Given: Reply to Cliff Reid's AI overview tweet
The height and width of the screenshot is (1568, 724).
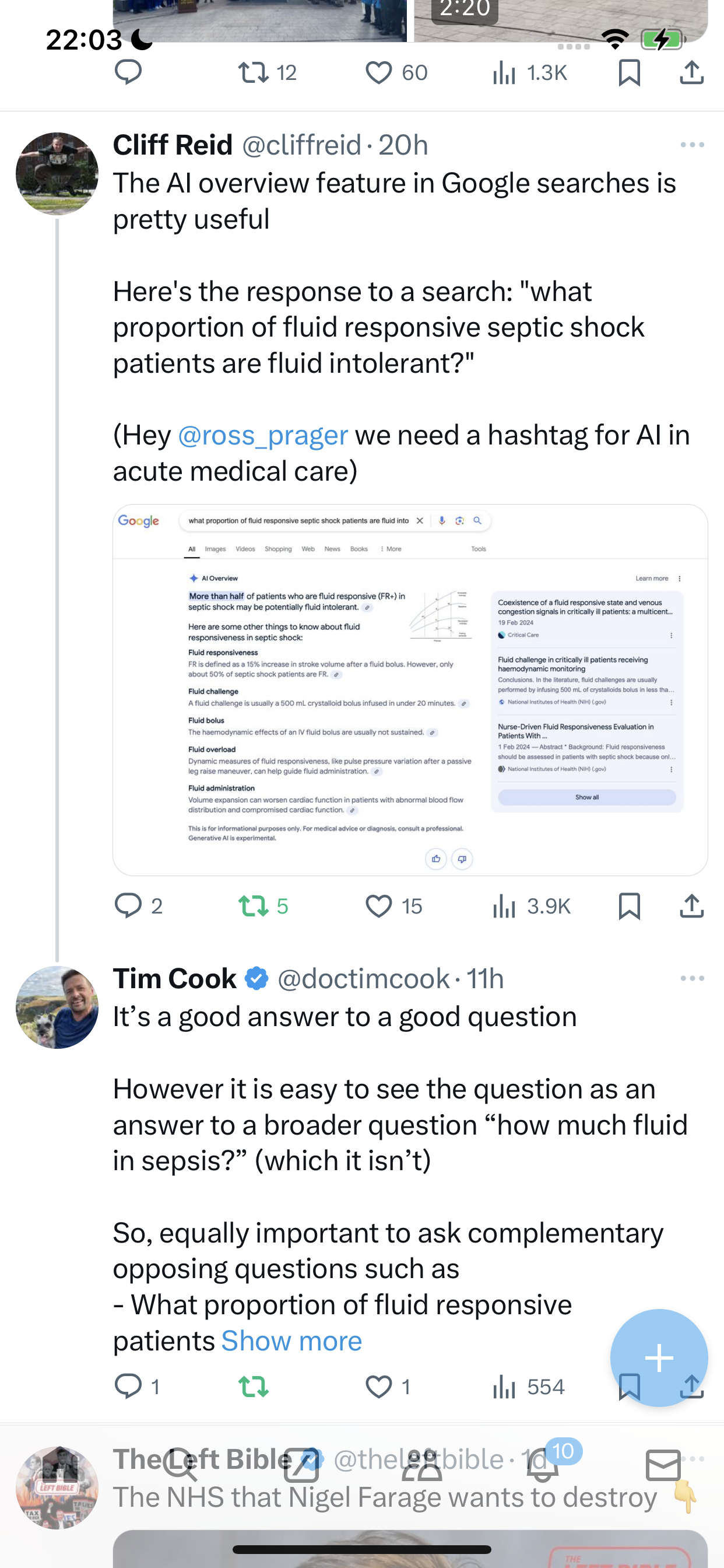Looking at the screenshot, I should pos(128,906).
